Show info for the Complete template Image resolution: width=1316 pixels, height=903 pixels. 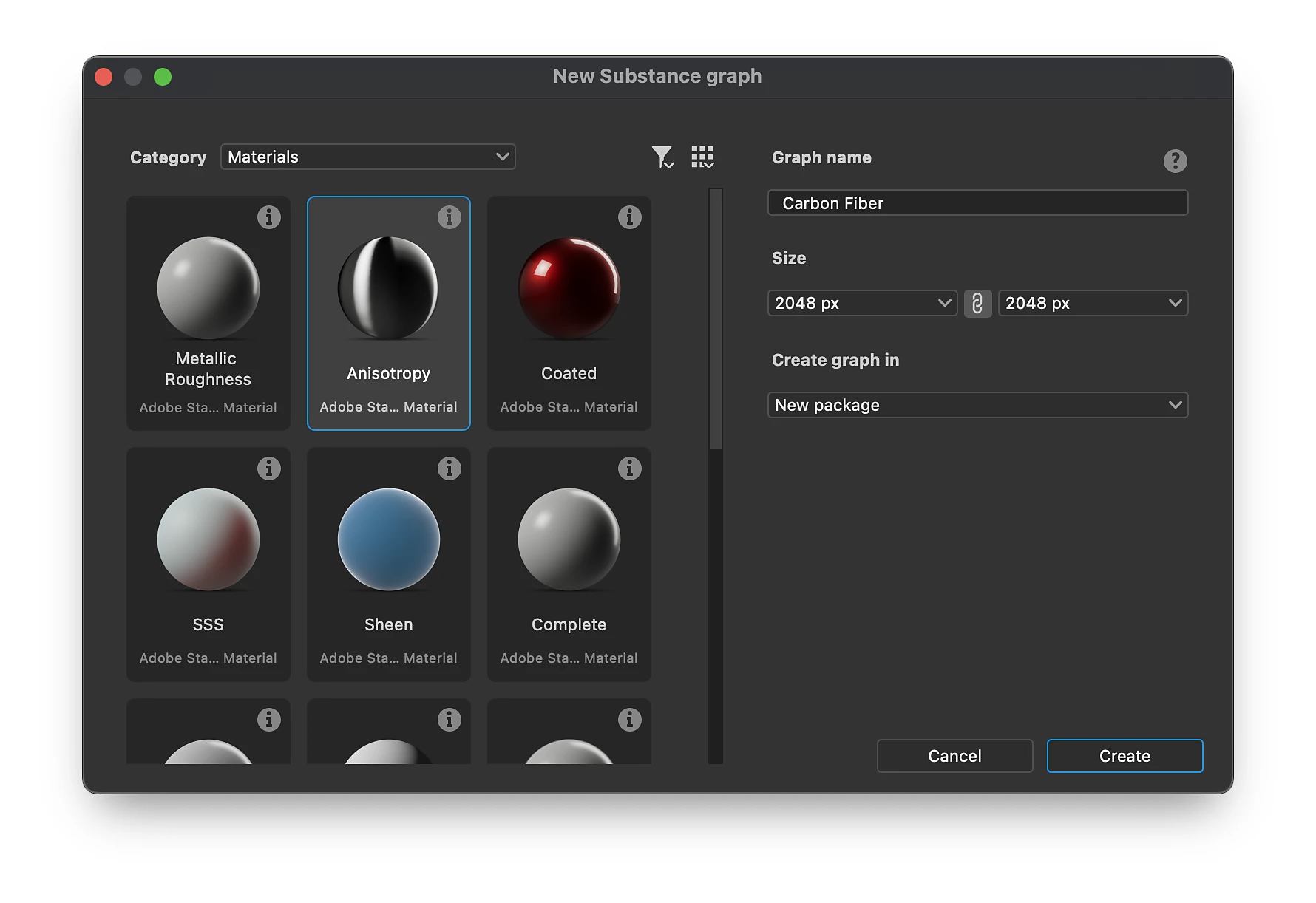[x=630, y=468]
